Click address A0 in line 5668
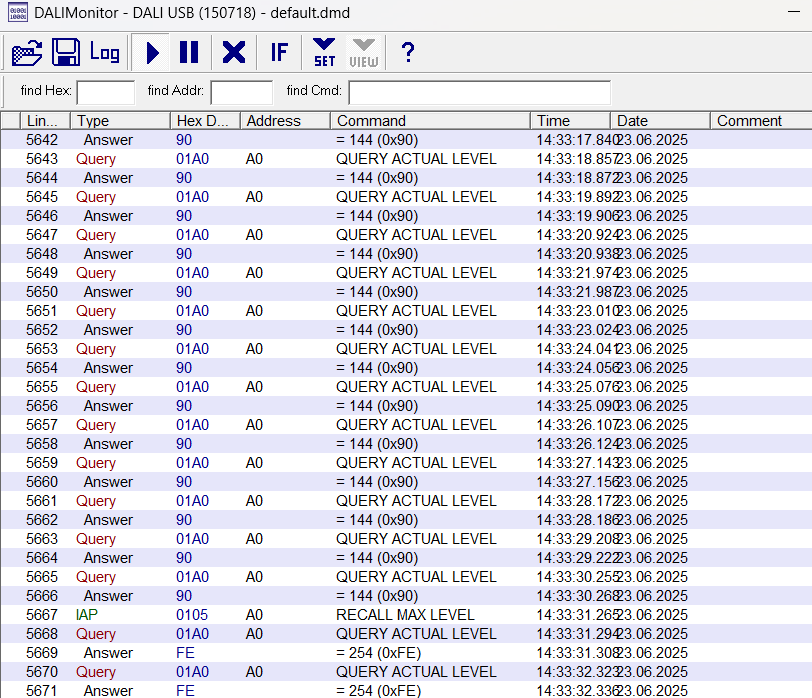 [254, 634]
